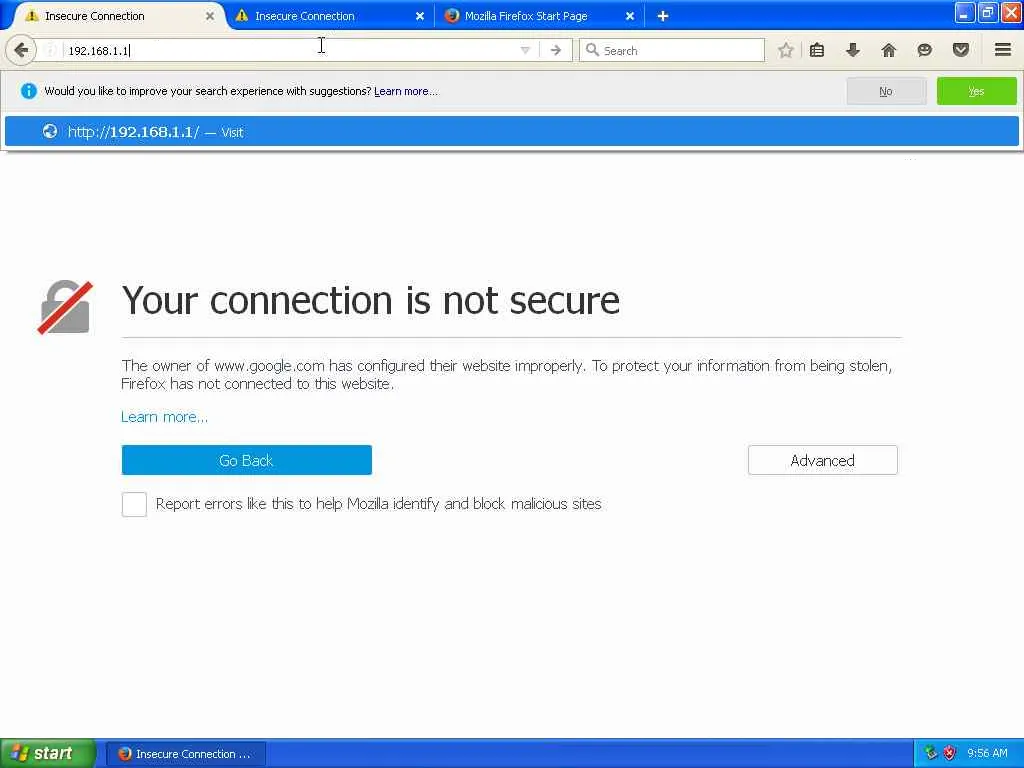Click Firefox icon on Start Page tab
This screenshot has height=768, width=1024.
[451, 16]
